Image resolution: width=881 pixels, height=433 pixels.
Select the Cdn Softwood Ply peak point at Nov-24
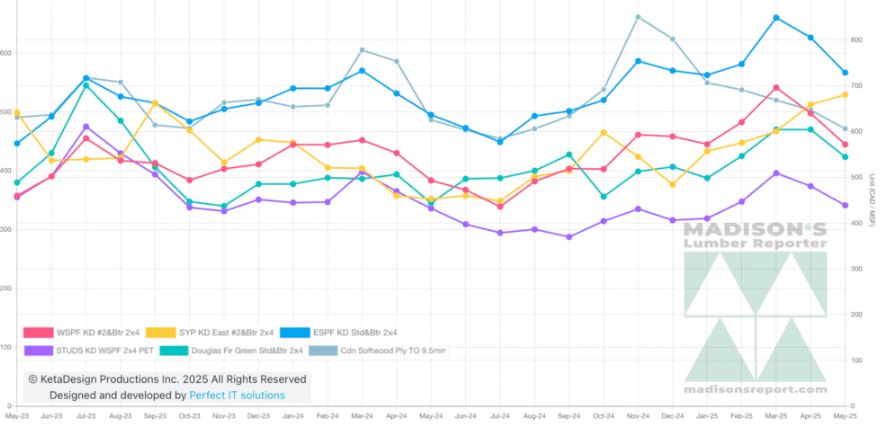[638, 17]
